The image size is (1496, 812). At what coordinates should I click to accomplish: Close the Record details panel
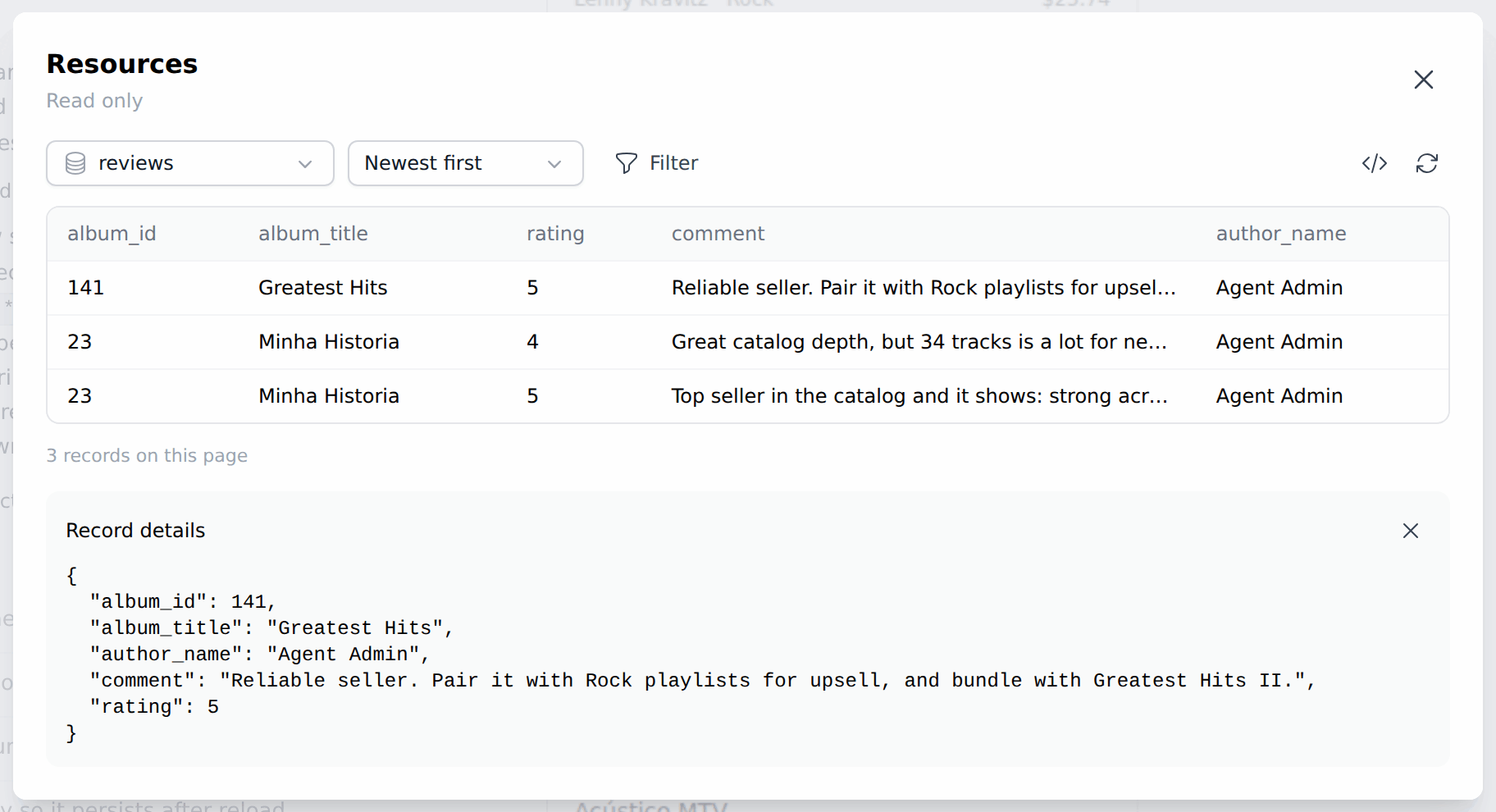(x=1410, y=531)
